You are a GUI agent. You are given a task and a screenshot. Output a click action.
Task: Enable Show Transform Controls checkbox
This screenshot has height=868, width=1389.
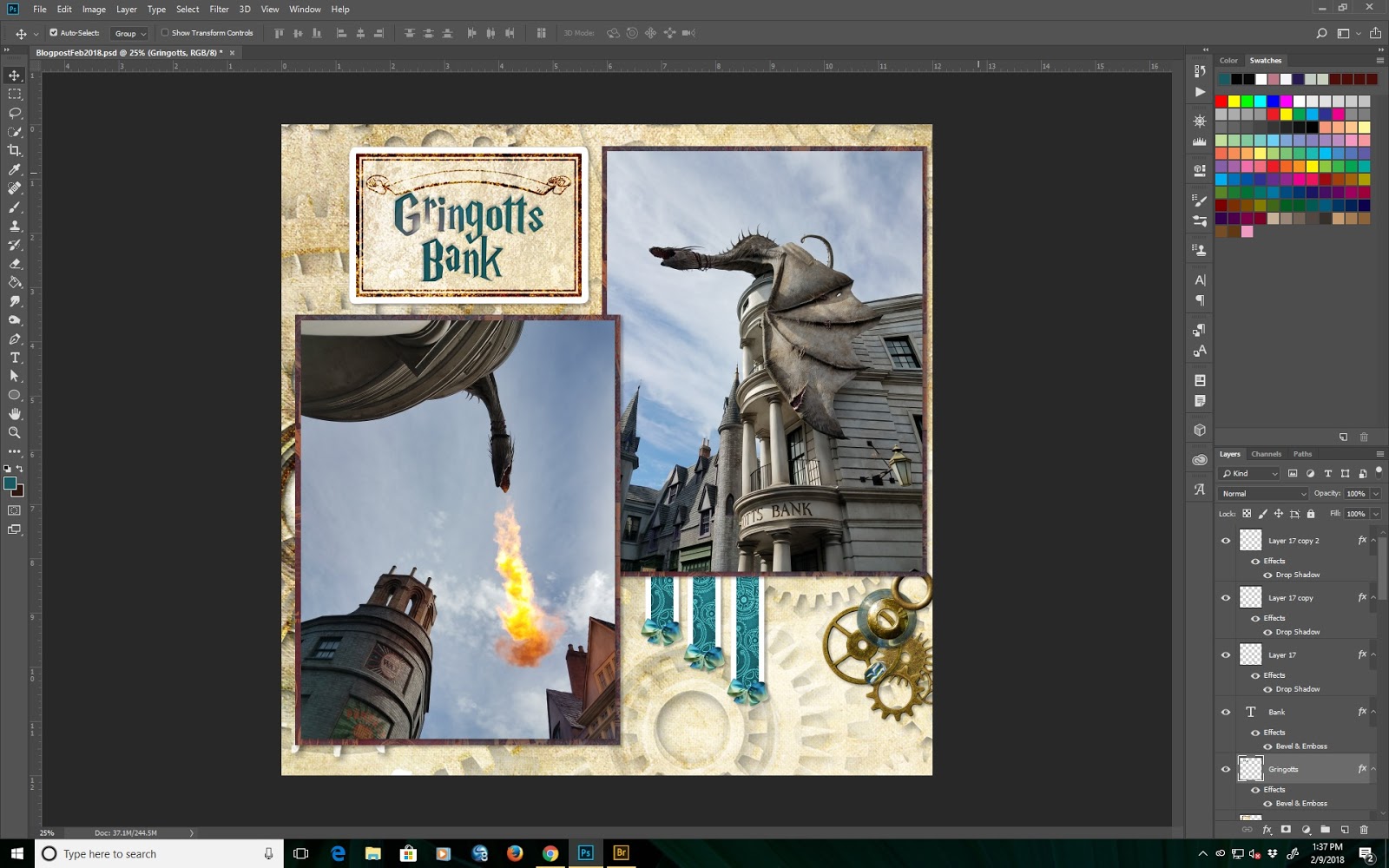pos(165,33)
